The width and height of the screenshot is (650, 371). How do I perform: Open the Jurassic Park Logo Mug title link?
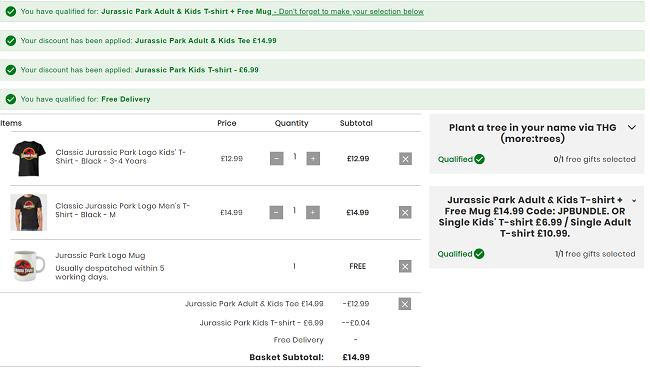100,255
